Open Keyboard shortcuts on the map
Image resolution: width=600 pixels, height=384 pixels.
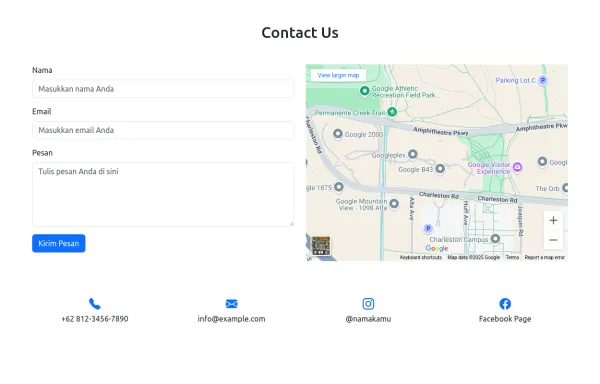(x=421, y=257)
